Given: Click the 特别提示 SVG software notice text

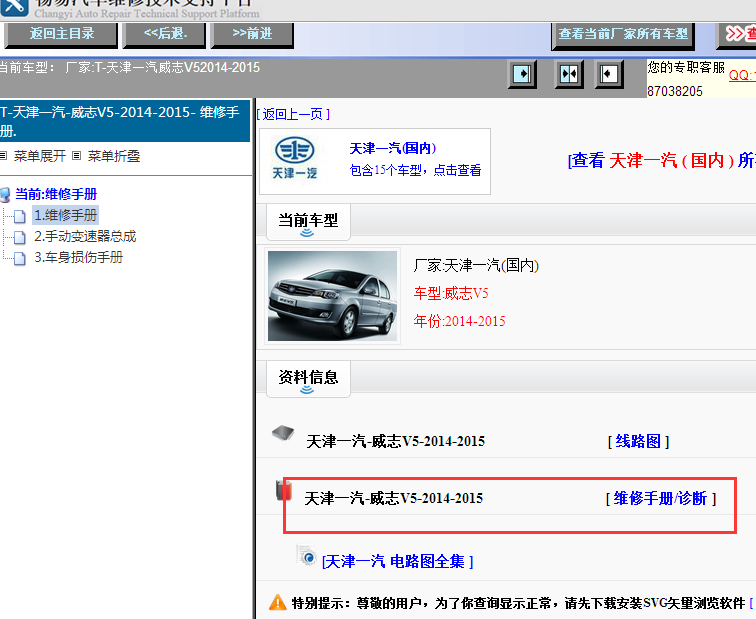Looking at the screenshot, I should point(518,603).
